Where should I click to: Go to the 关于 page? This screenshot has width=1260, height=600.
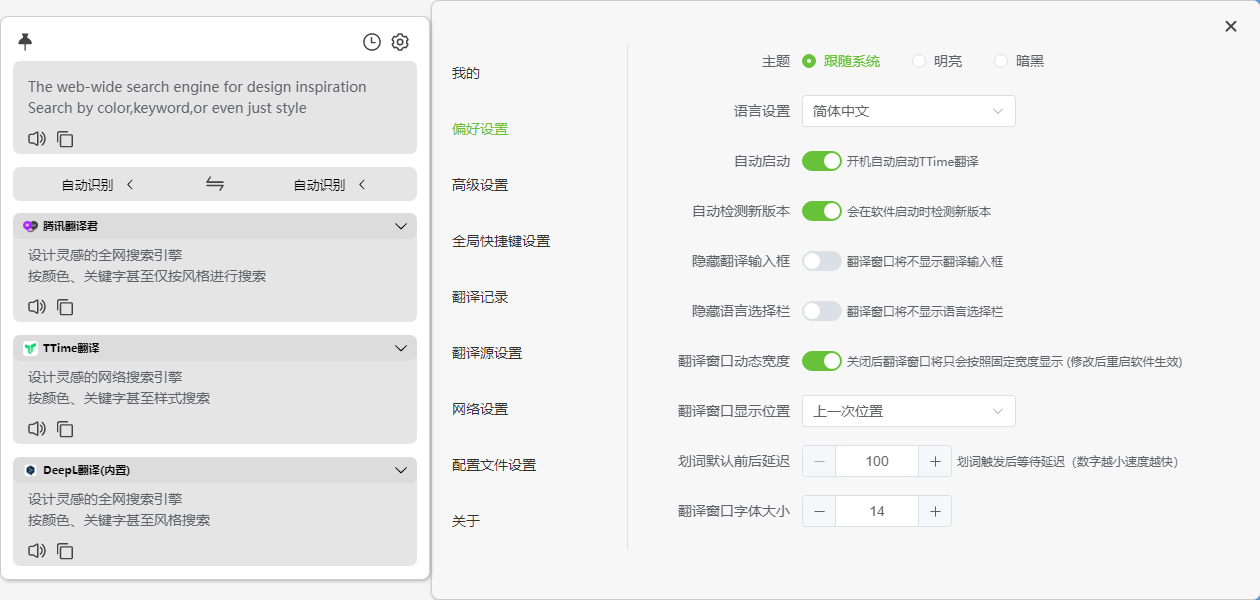pos(466,520)
